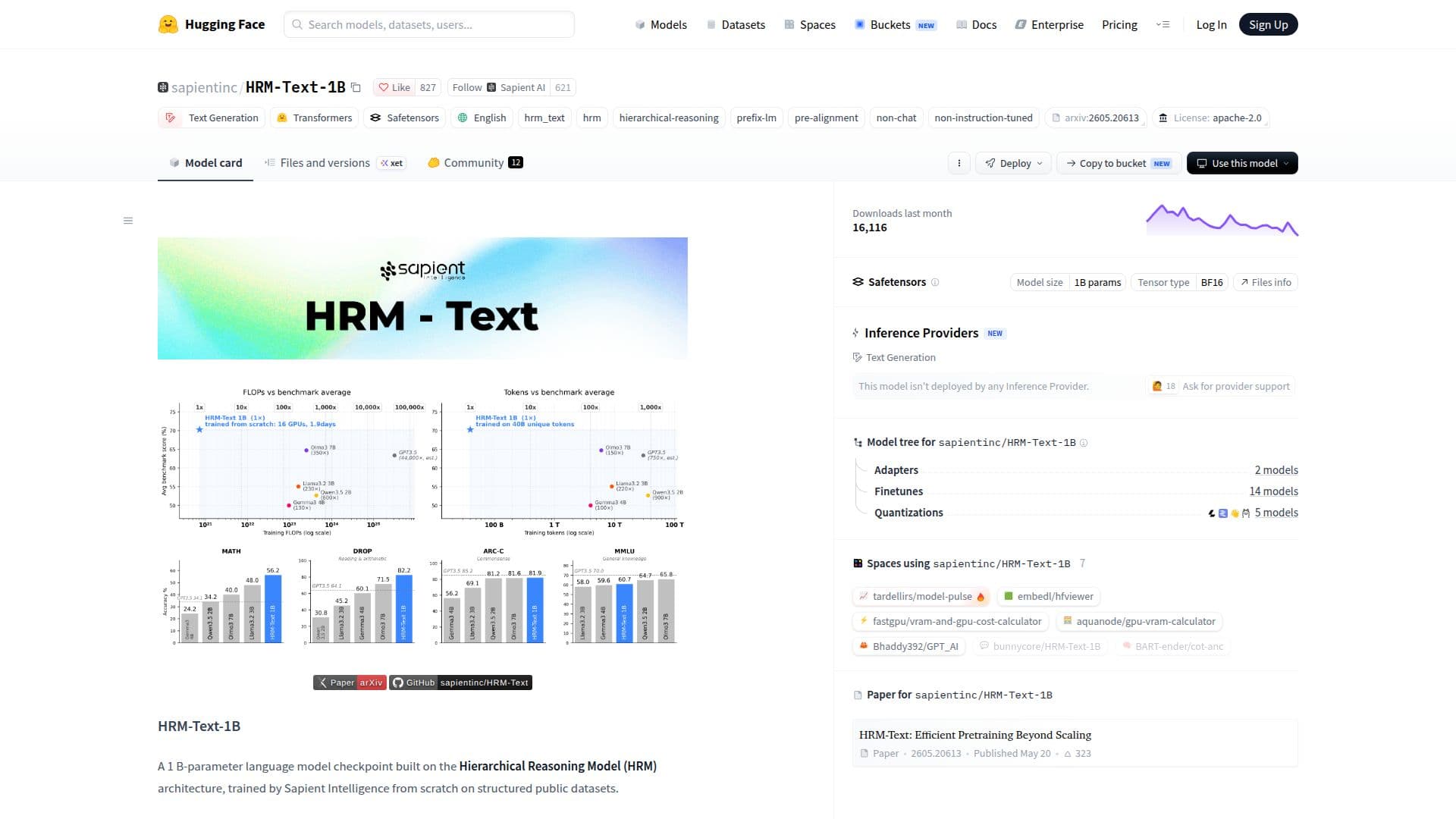
Task: Click the downloads sparkline chart
Action: pos(1222,220)
